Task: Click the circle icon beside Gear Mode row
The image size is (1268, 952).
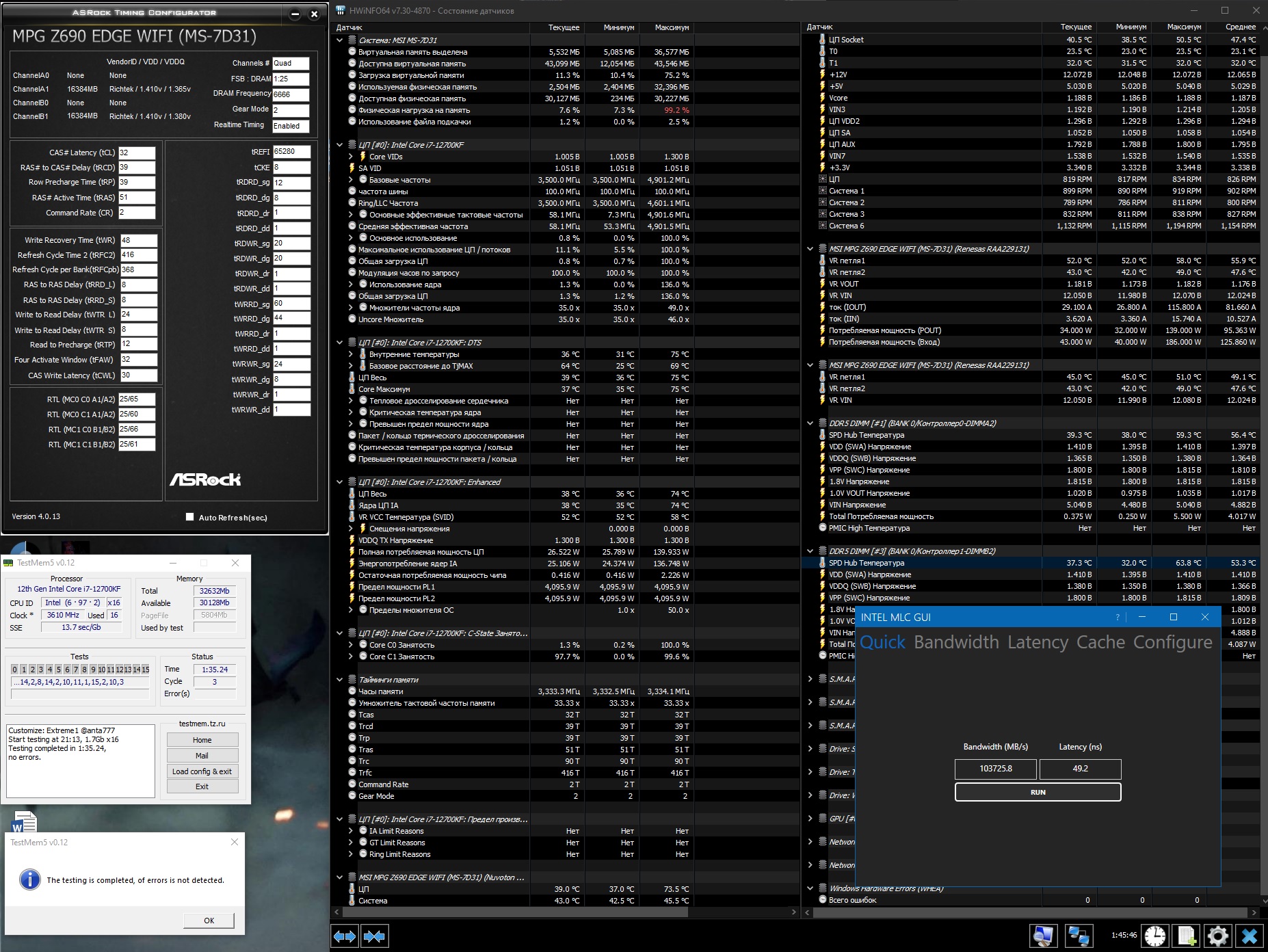Action: point(352,796)
